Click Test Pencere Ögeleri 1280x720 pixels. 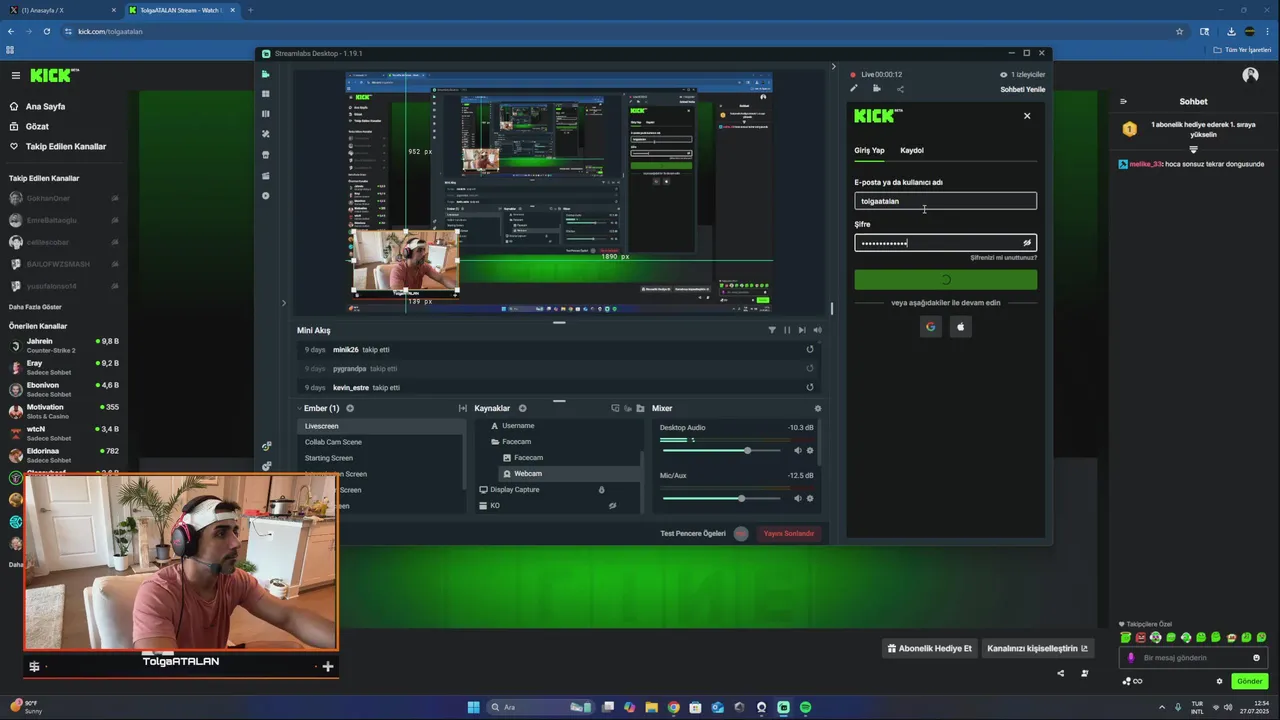[693, 533]
